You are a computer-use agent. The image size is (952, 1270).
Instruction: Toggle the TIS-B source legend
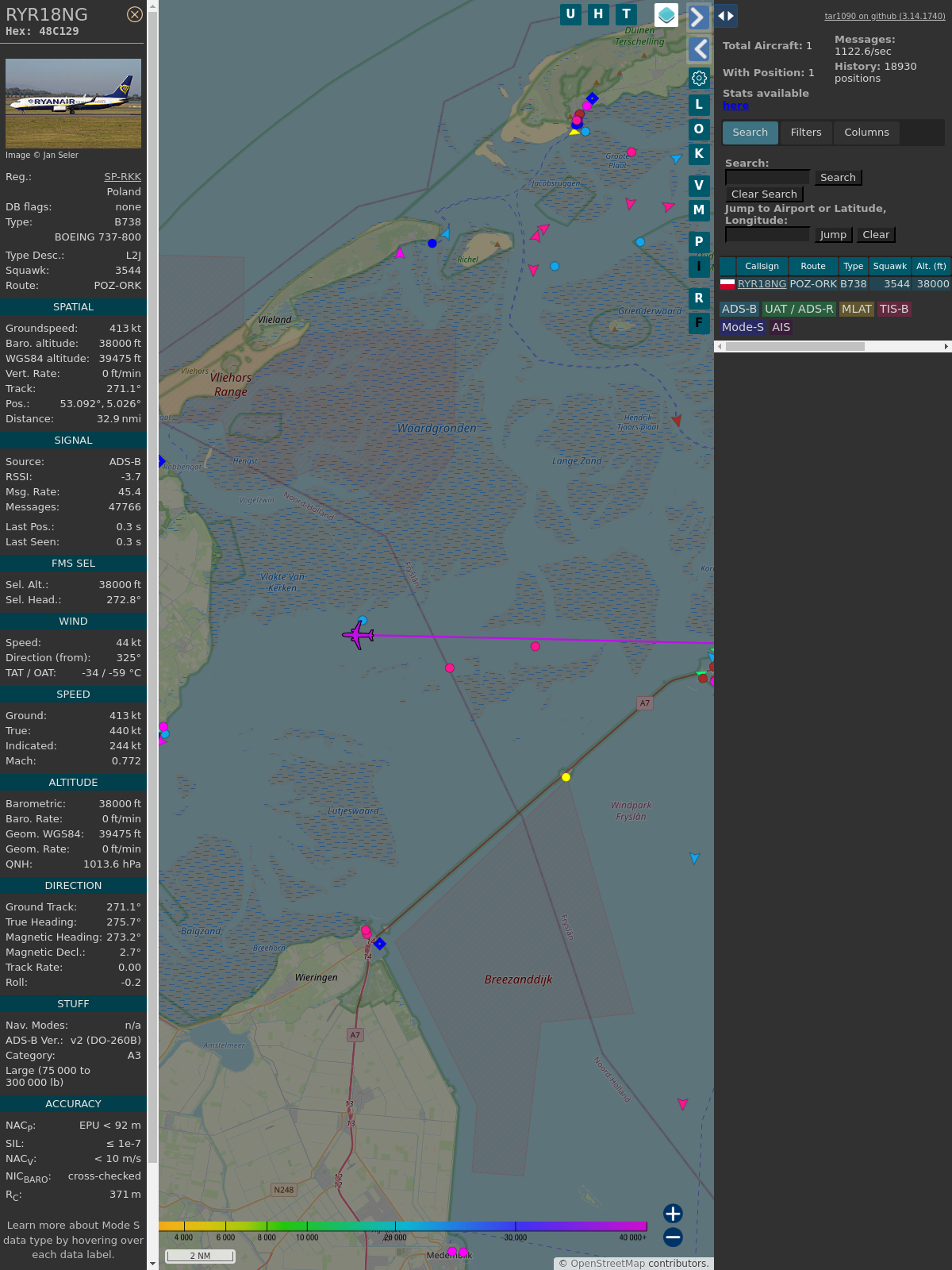point(894,310)
